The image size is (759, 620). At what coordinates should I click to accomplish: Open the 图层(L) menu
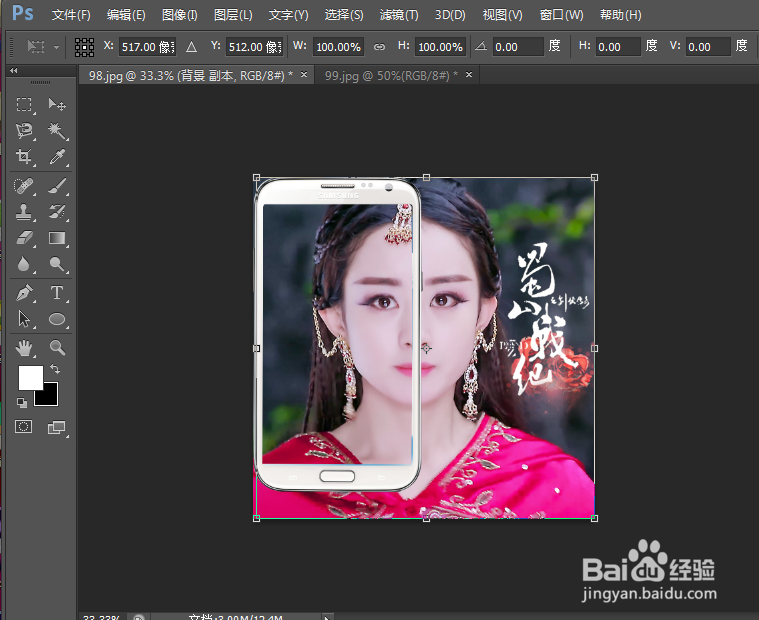pyautogui.click(x=233, y=15)
